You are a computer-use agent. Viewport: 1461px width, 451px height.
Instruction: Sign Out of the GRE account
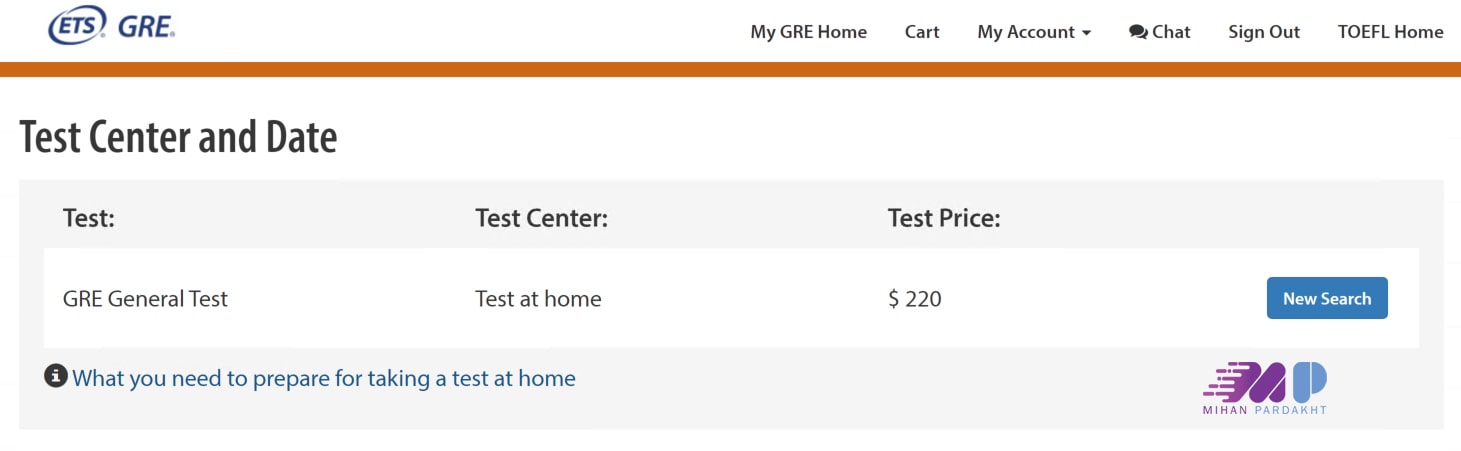tap(1264, 32)
